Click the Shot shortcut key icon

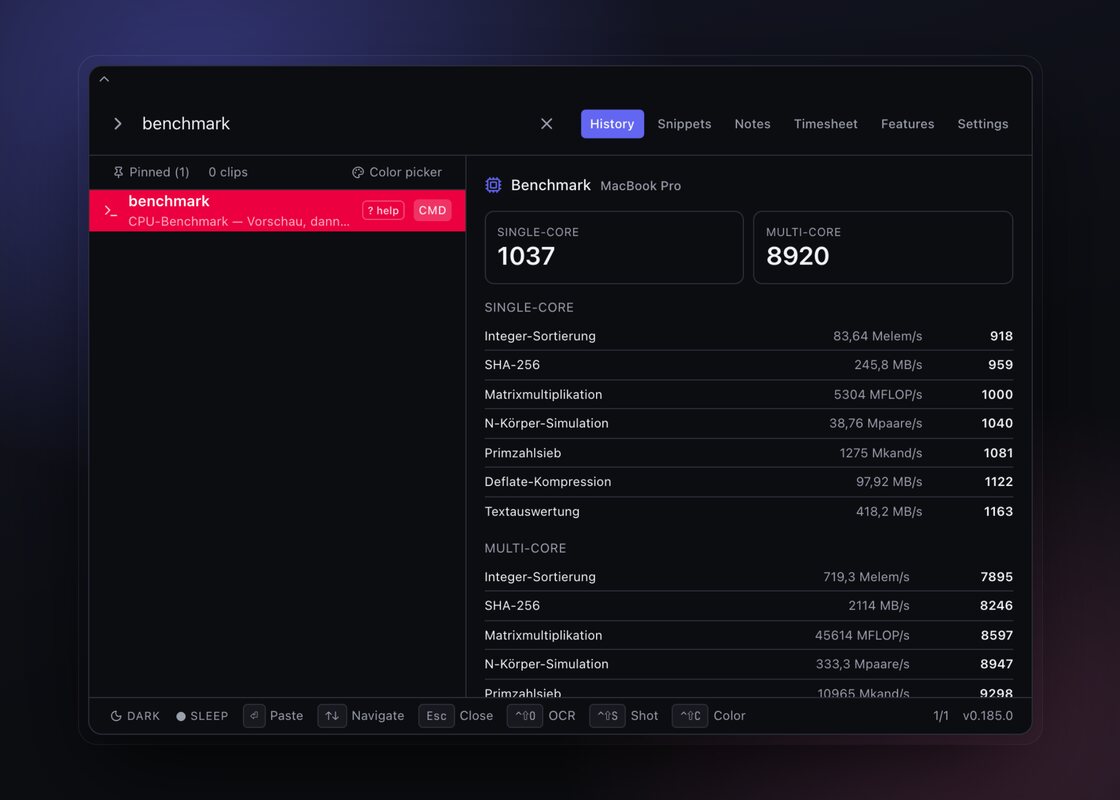[x=607, y=716]
